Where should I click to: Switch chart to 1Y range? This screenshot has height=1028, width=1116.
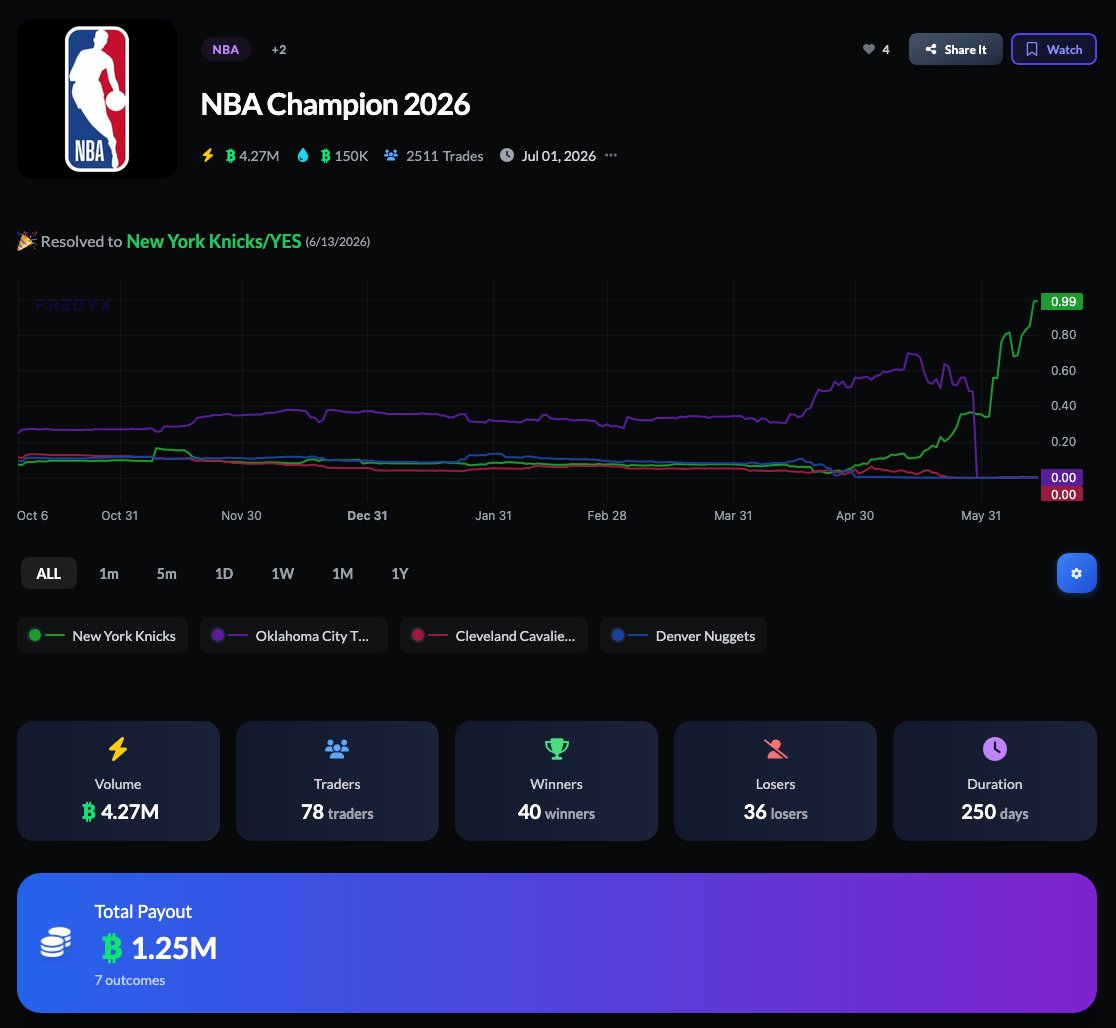pos(400,573)
